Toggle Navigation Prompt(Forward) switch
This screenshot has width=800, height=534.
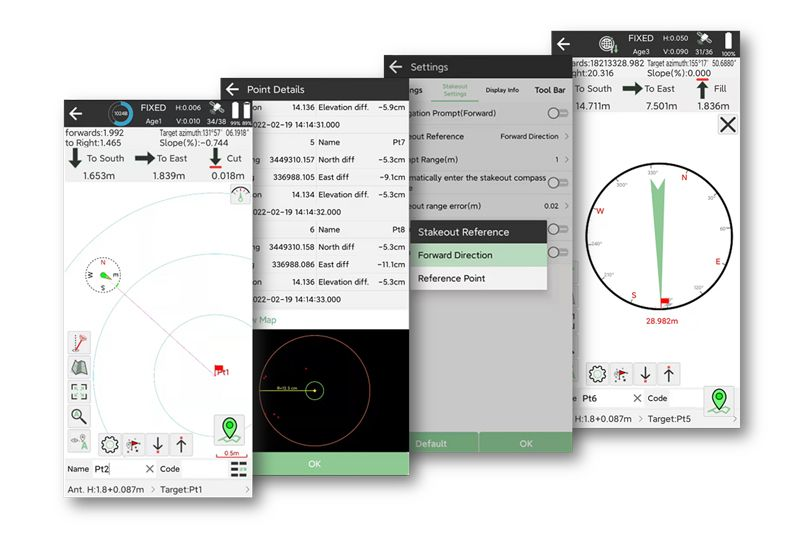pyautogui.click(x=558, y=113)
